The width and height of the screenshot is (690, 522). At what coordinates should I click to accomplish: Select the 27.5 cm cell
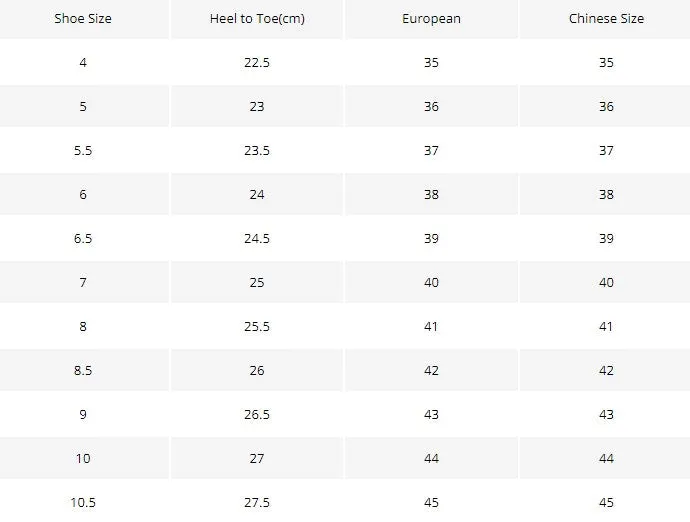257,502
